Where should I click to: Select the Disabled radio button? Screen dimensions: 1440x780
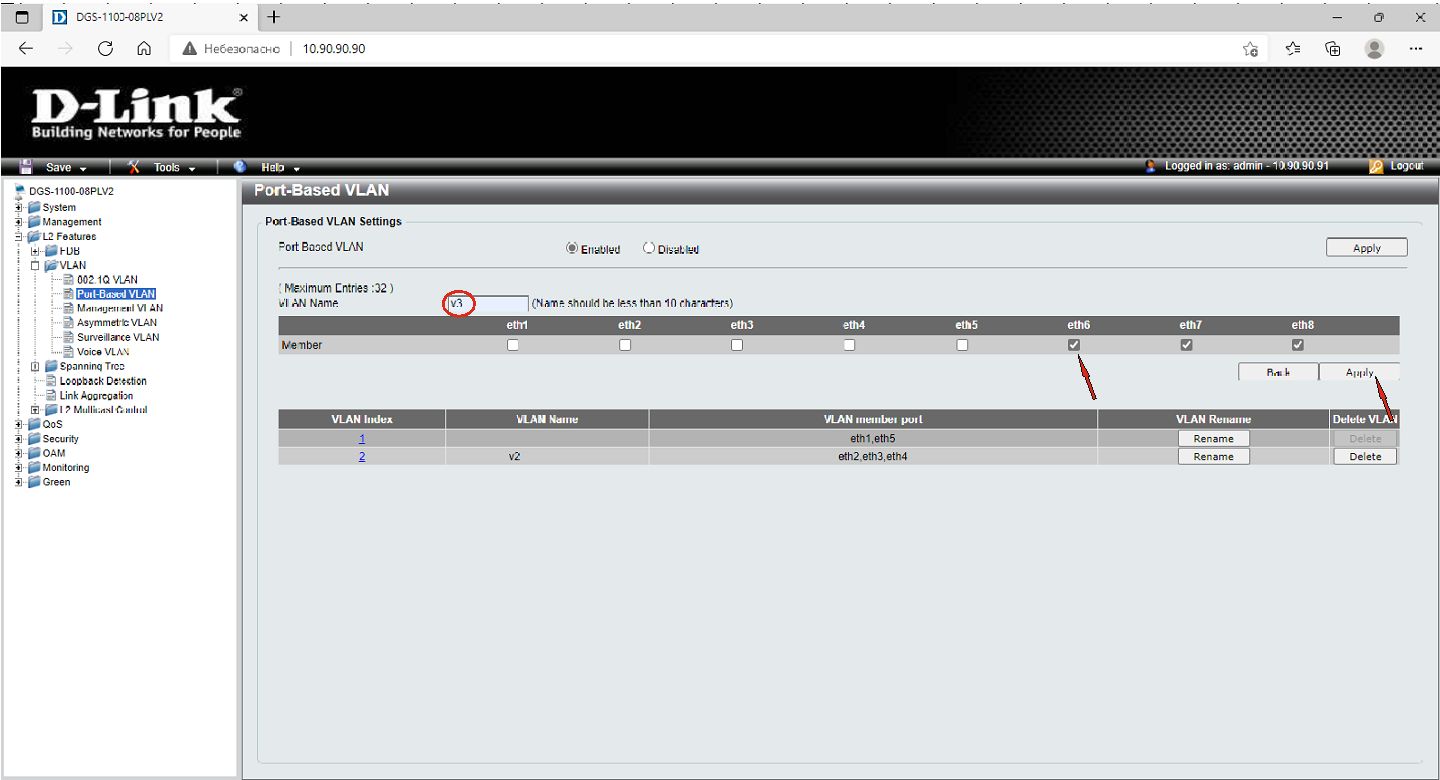click(649, 249)
